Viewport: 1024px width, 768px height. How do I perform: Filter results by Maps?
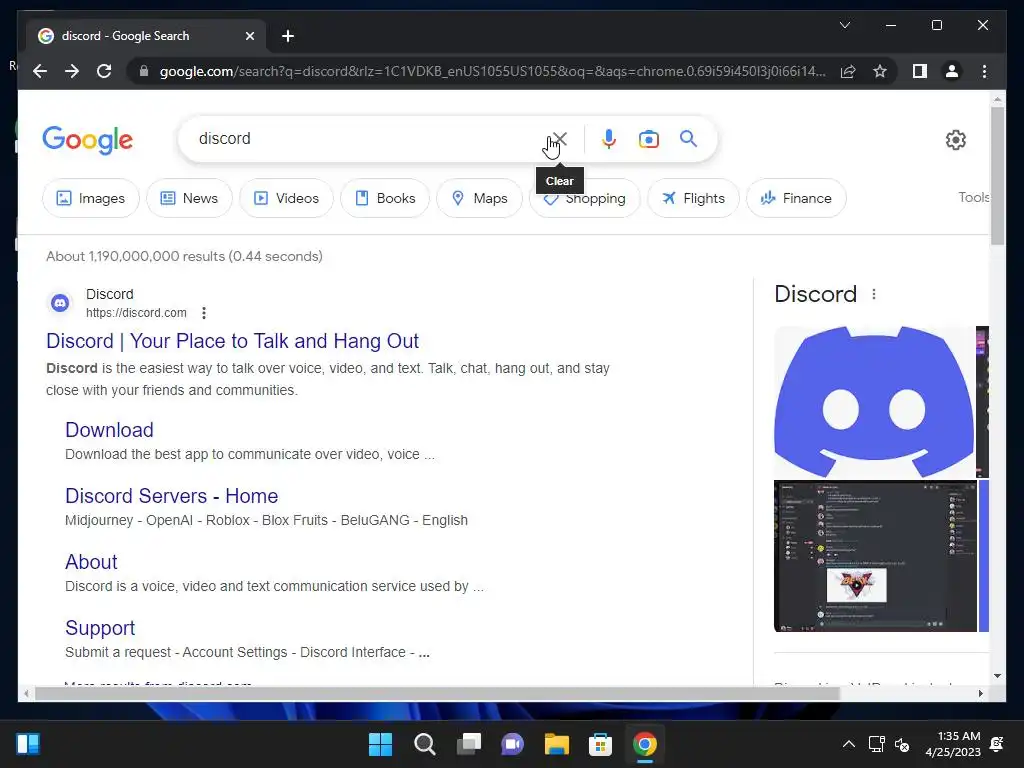point(479,198)
